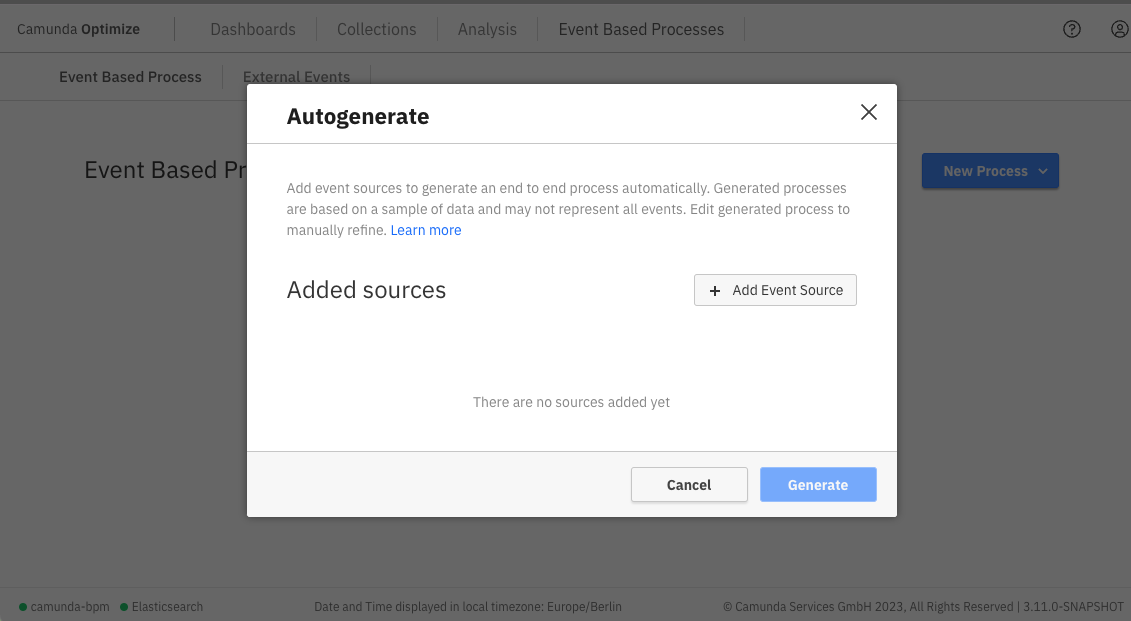
Task: Click the Generate button
Action: [x=817, y=485]
